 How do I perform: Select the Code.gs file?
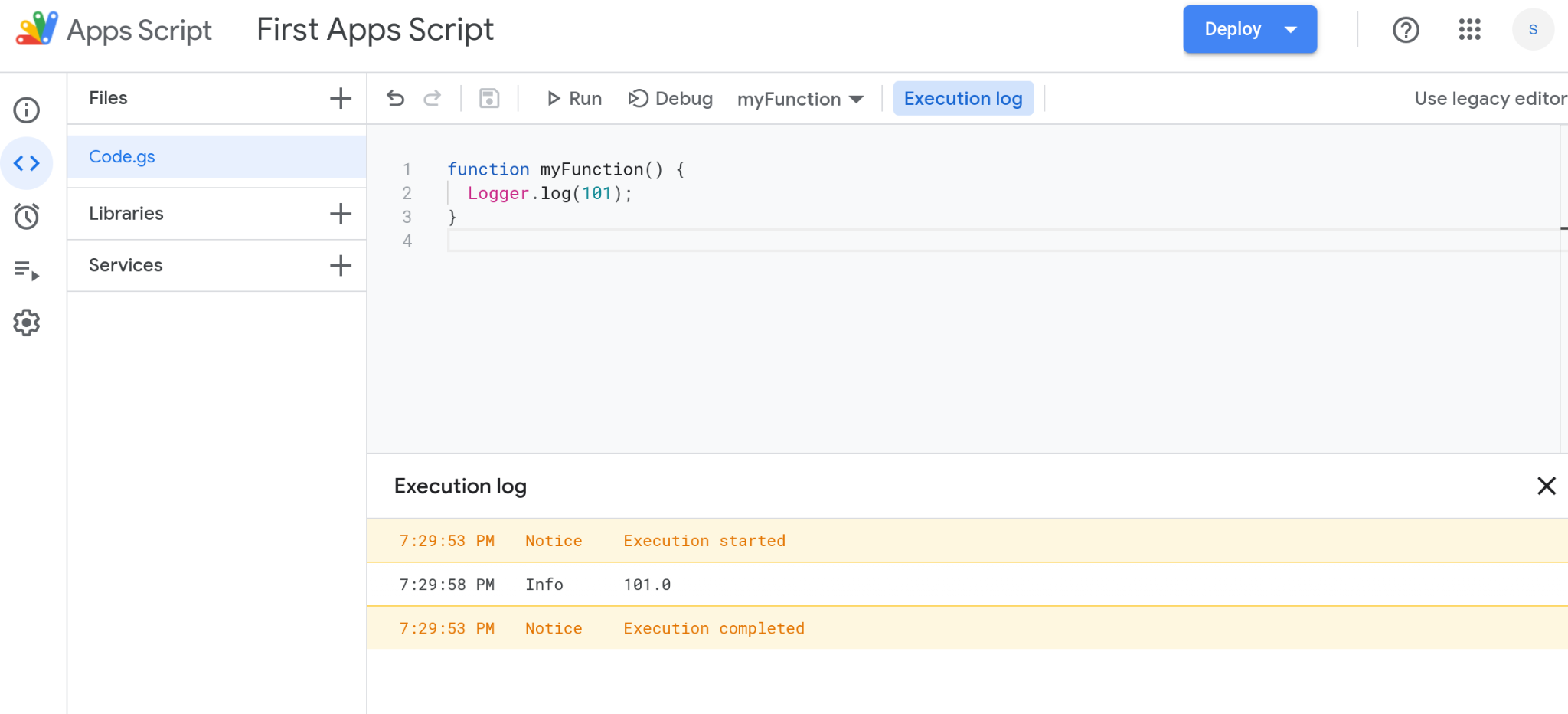(217, 157)
